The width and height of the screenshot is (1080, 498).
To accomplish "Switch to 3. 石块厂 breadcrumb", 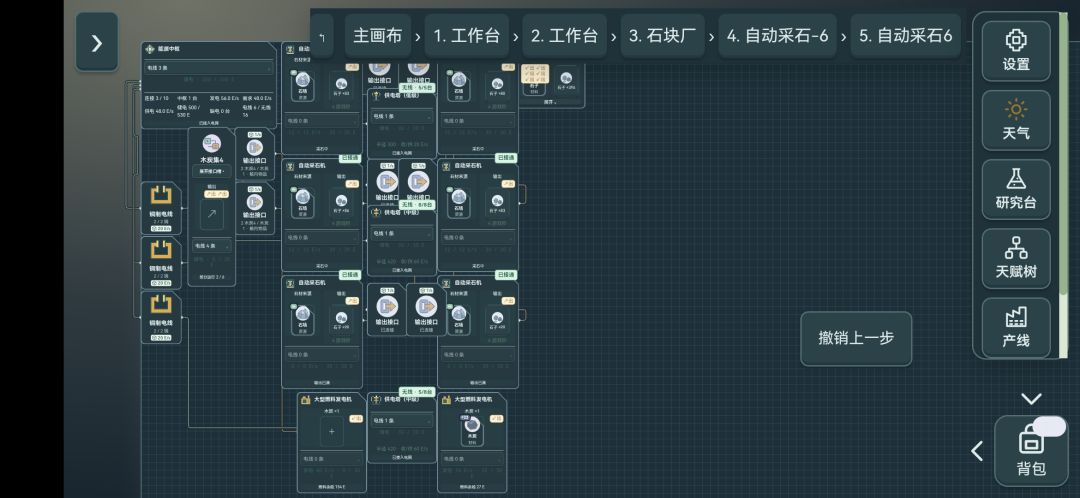I will 662,36.
